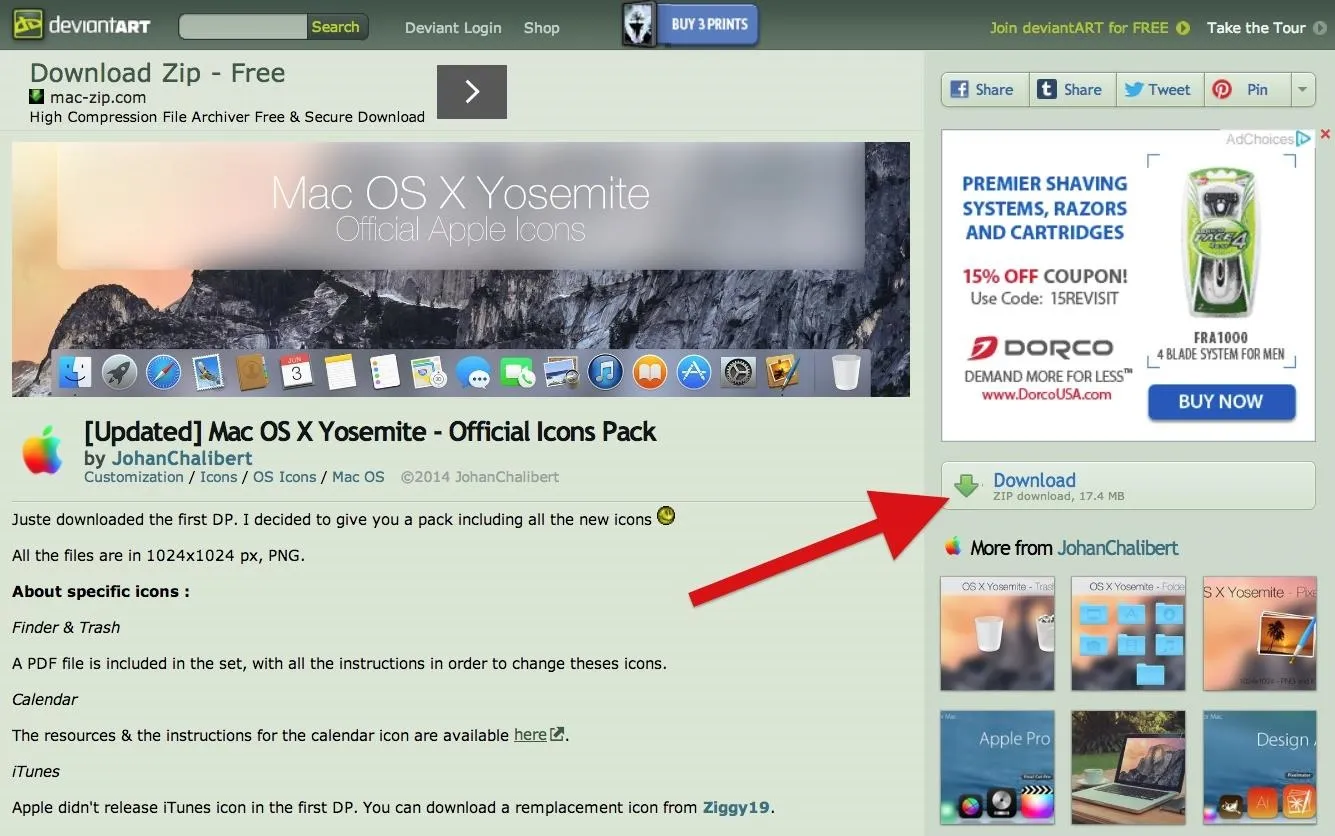
Task: Open the Icons category breadcrumb
Action: click(x=218, y=477)
